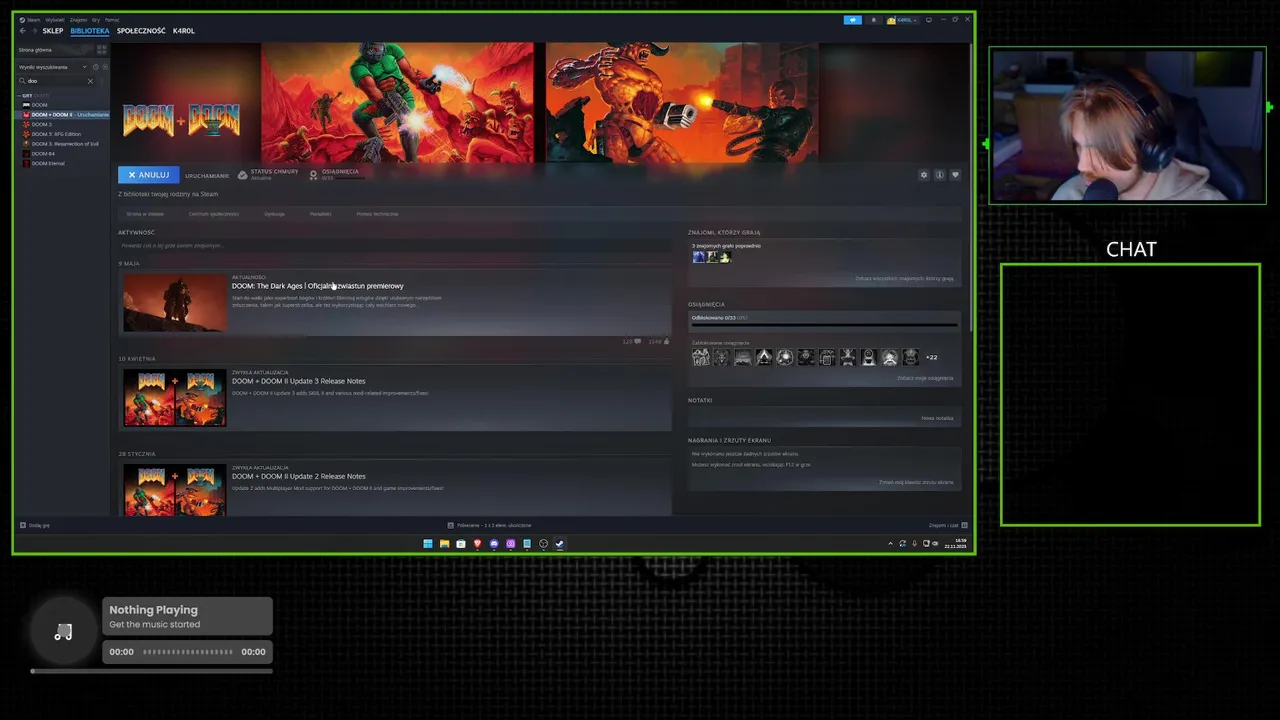Screen dimensions: 1280x720
Task: Go to K4R0L profile tab
Action: 184,31
